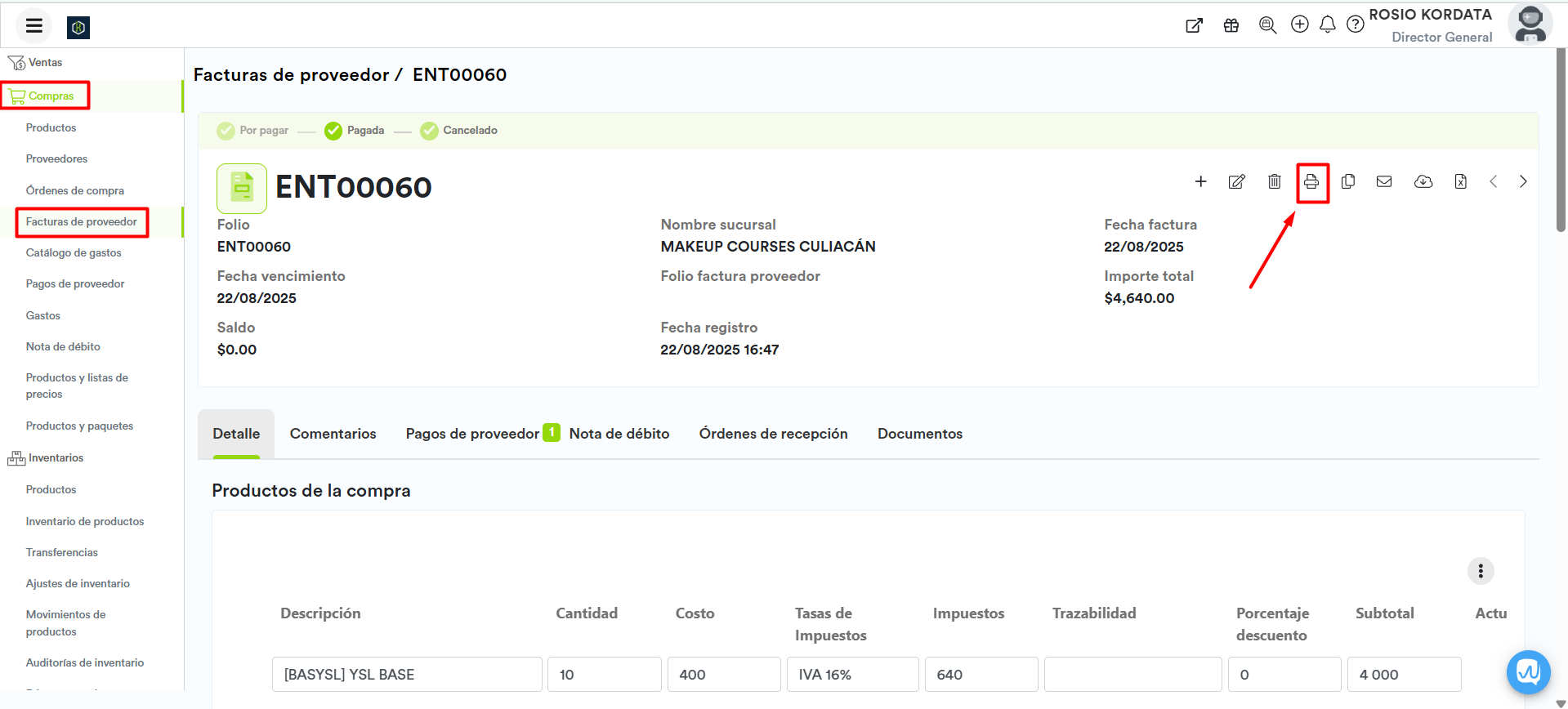Image resolution: width=1568 pixels, height=709 pixels.
Task: Click the edit pencil icon
Action: tap(1236, 182)
